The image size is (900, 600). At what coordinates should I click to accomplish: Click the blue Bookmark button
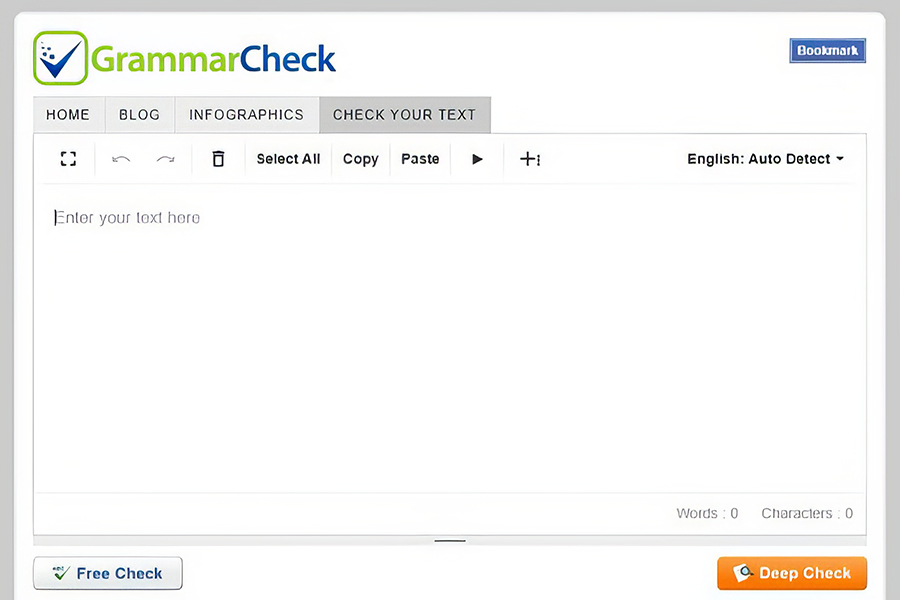coord(827,51)
